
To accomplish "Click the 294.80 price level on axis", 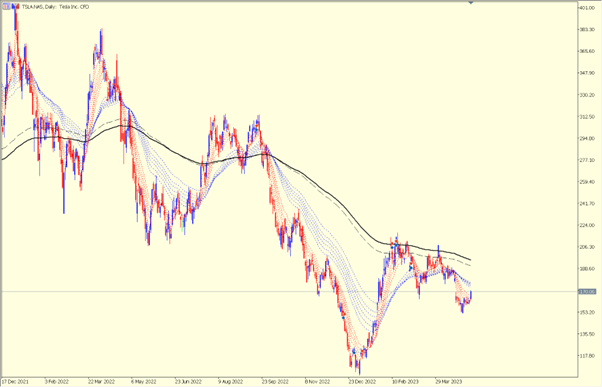I will click(x=587, y=138).
